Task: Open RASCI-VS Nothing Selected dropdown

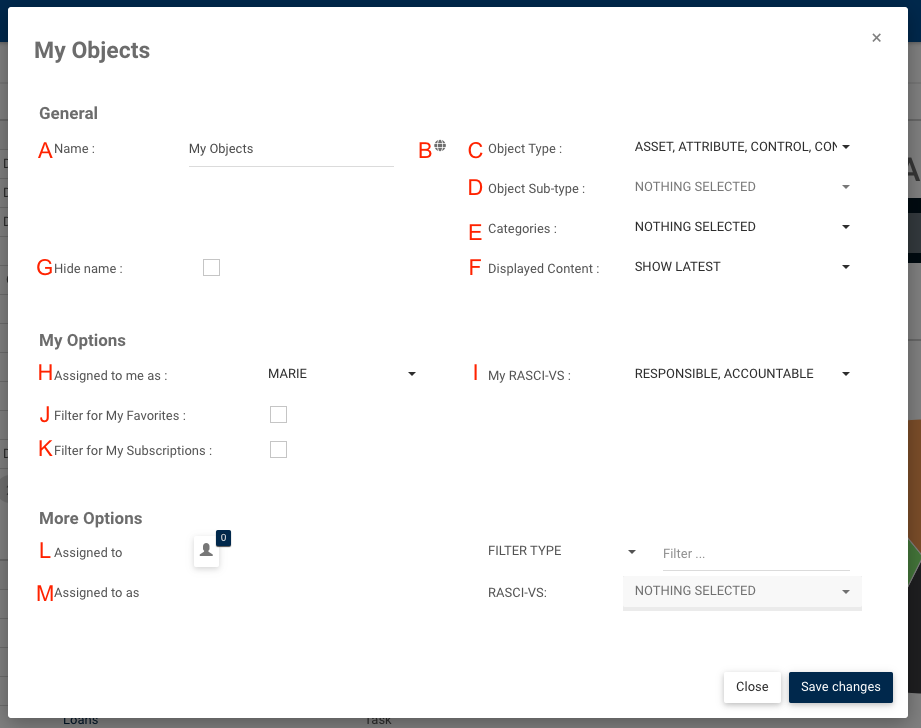Action: [742, 591]
